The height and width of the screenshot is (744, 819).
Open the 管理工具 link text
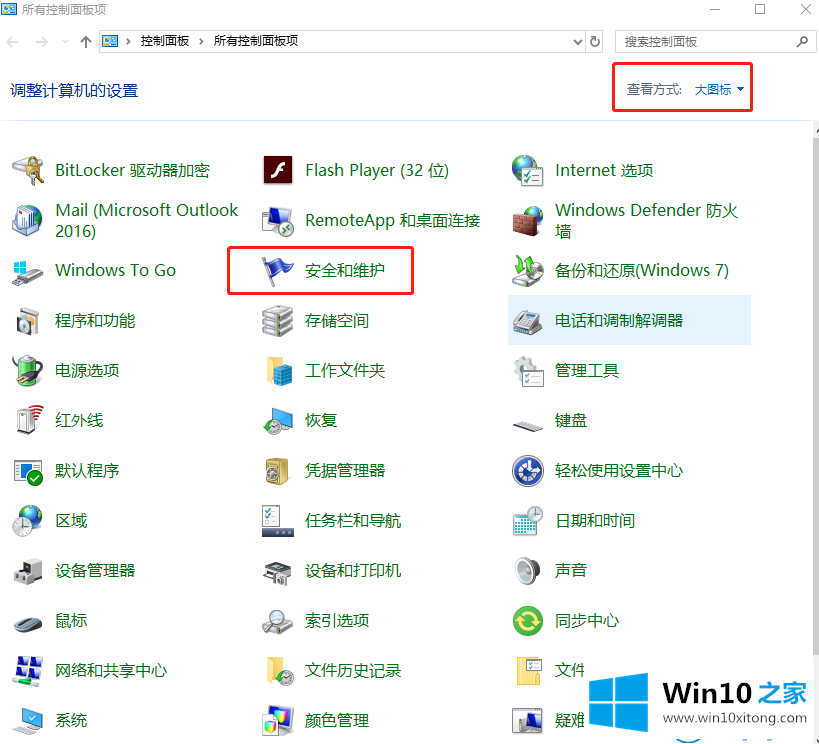[587, 370]
